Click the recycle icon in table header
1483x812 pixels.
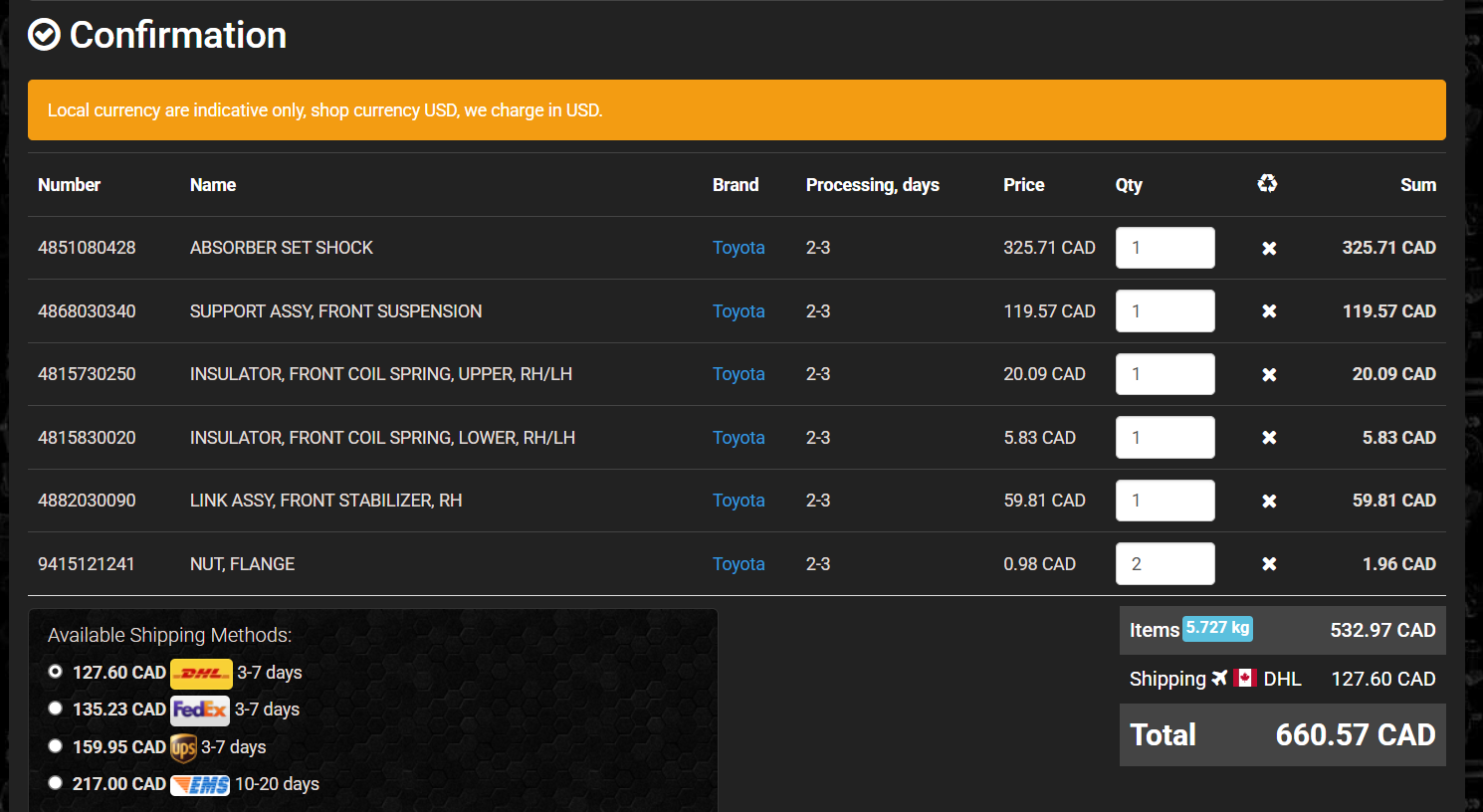click(x=1267, y=183)
